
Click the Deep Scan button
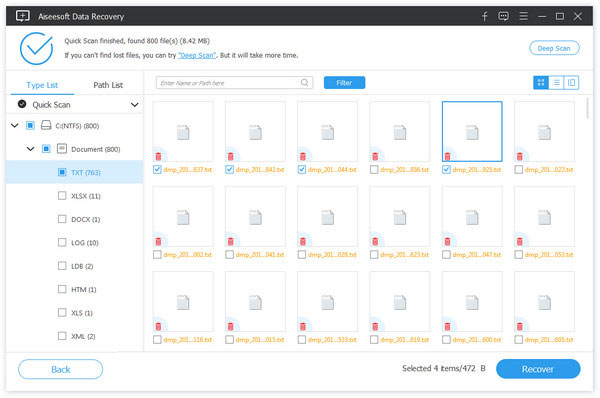point(554,48)
